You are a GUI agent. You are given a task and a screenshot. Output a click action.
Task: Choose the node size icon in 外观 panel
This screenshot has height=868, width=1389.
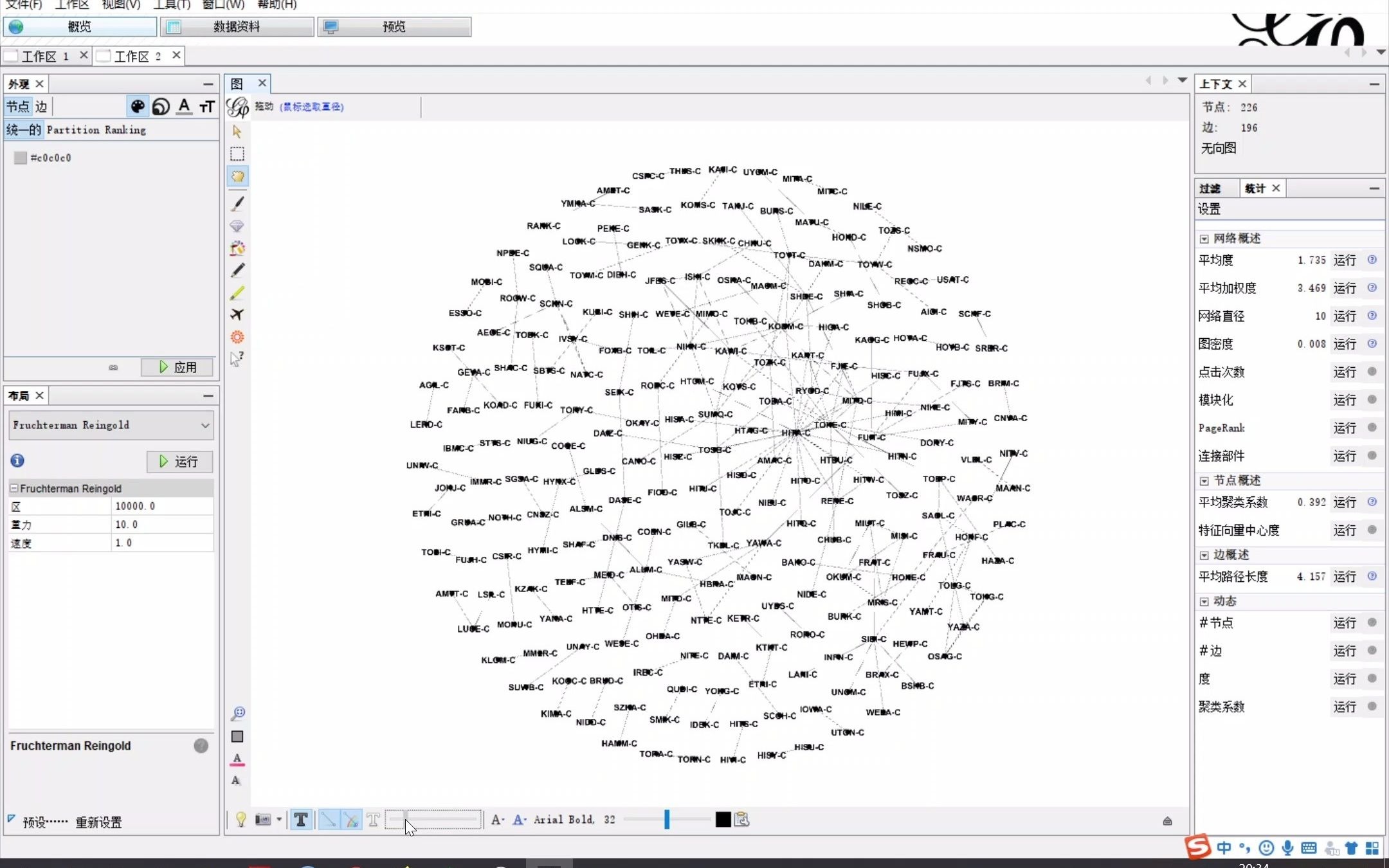click(x=161, y=107)
